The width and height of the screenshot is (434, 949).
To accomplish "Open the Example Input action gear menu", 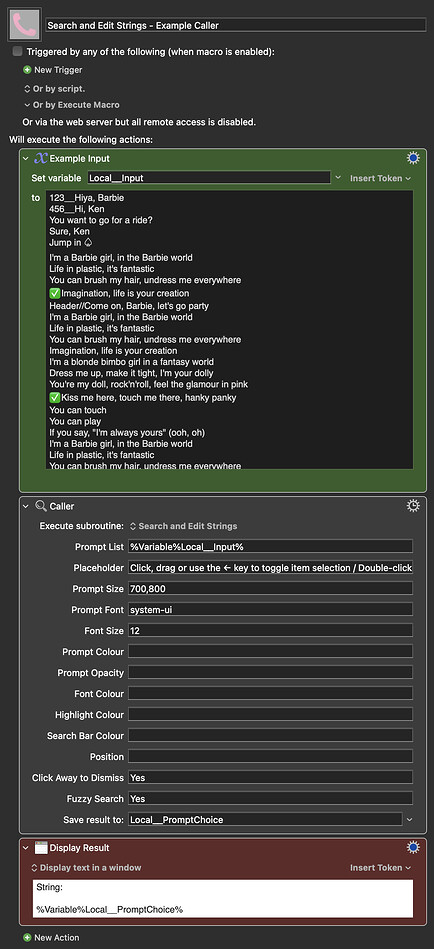I will click(413, 159).
